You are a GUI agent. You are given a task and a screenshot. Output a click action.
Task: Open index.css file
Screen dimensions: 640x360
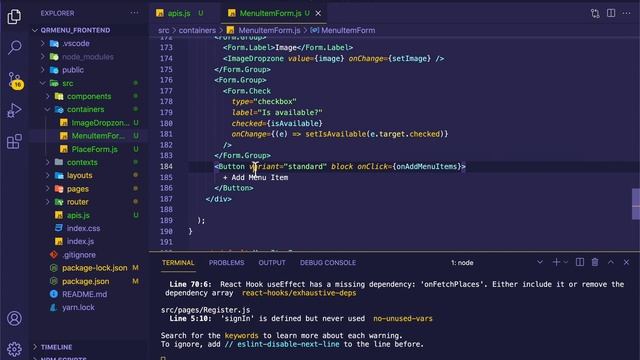coord(83,229)
